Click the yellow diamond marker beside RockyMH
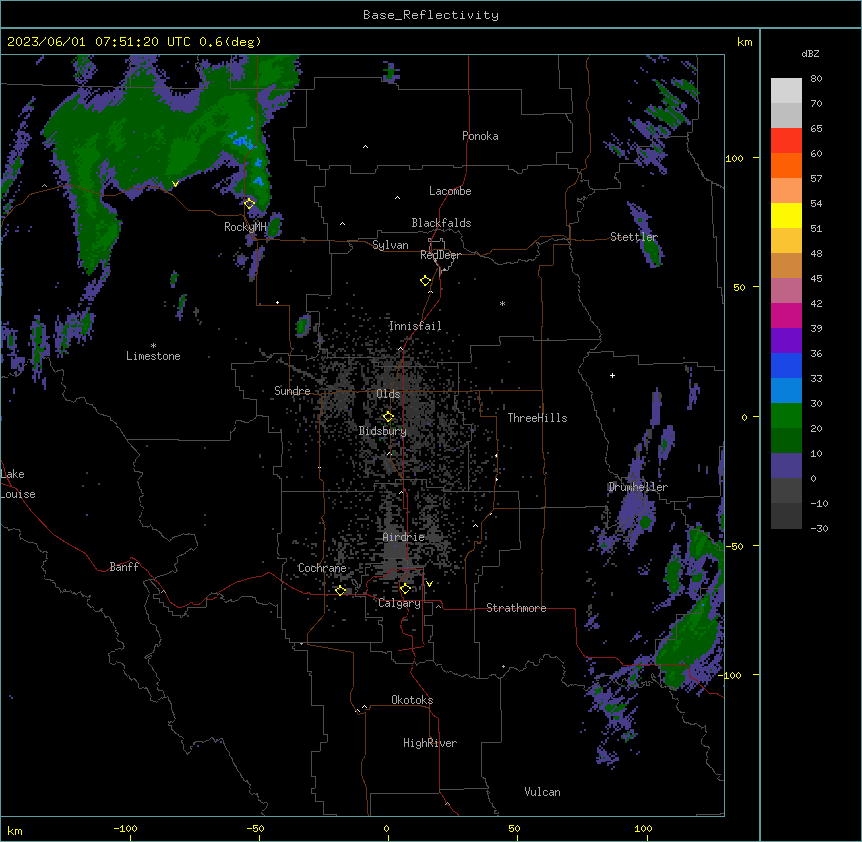The width and height of the screenshot is (862, 842). pyautogui.click(x=250, y=204)
